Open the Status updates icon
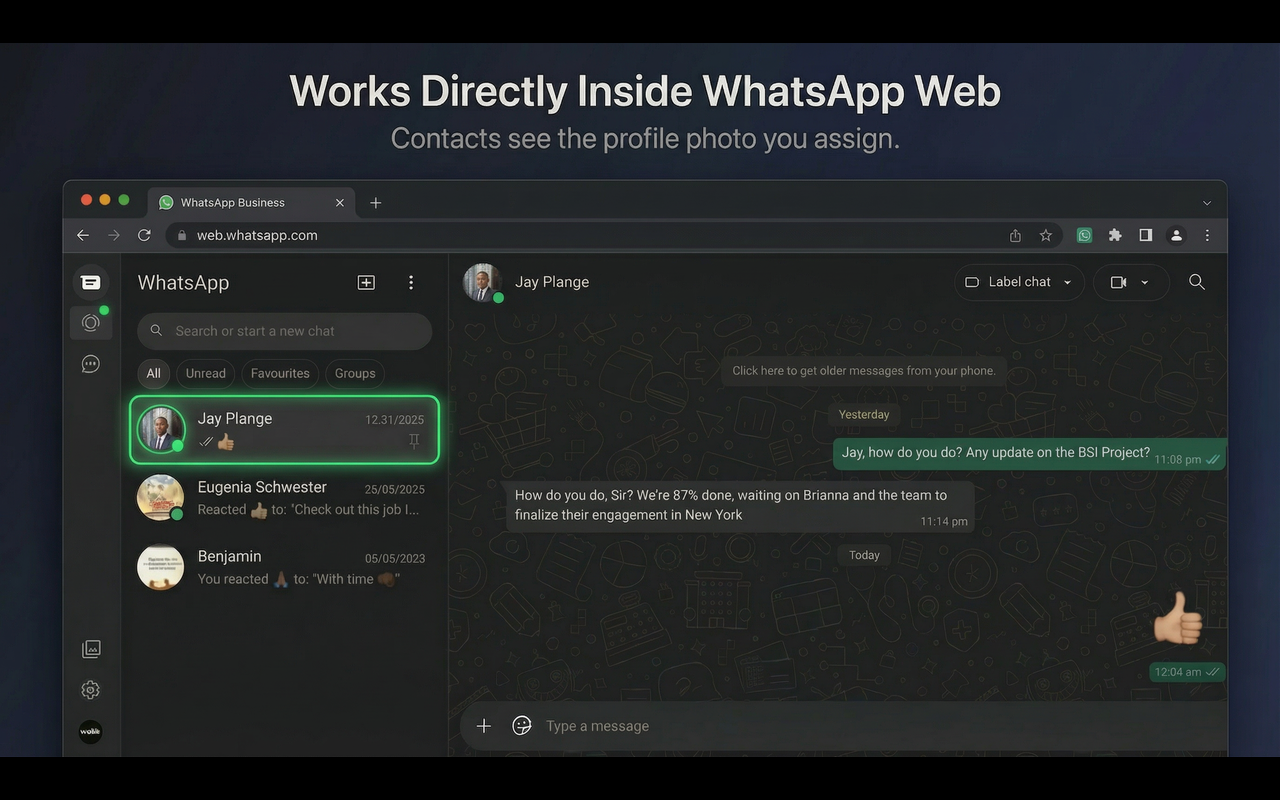The height and width of the screenshot is (800, 1280). click(91, 322)
